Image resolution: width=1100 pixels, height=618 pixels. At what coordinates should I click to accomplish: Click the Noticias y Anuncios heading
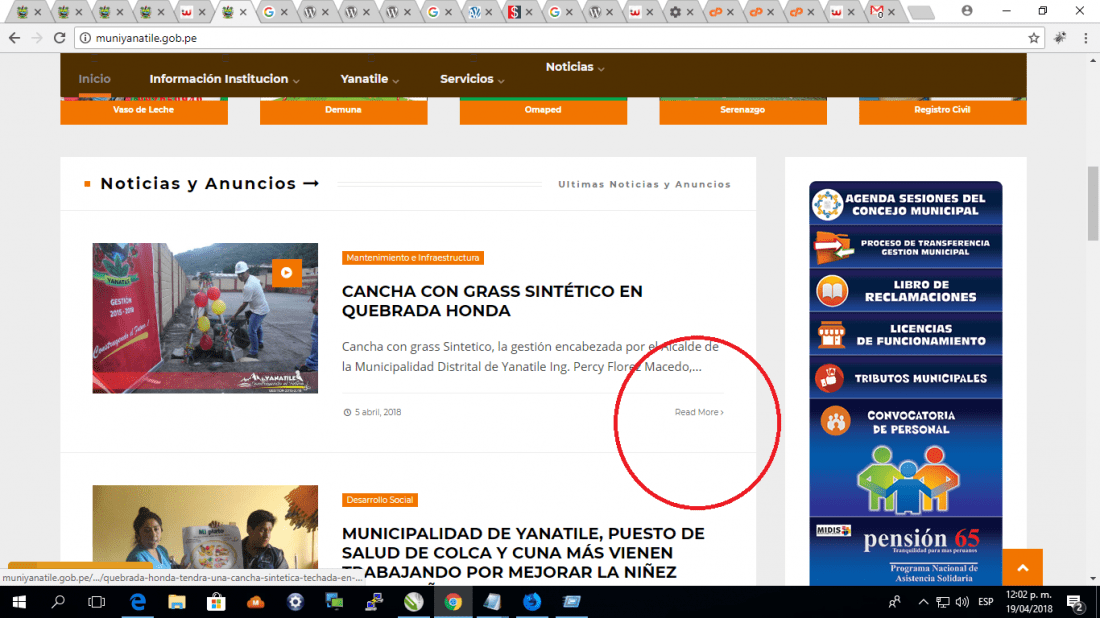(x=209, y=184)
